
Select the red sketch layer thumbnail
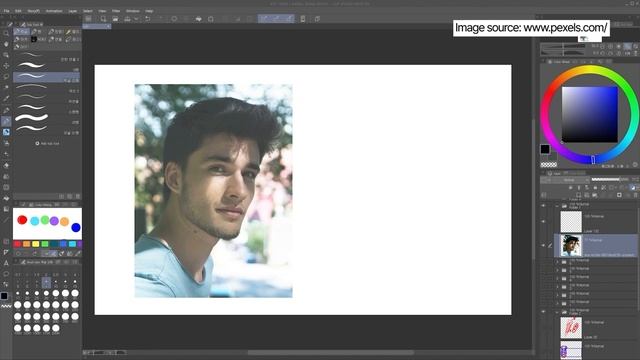click(571, 328)
